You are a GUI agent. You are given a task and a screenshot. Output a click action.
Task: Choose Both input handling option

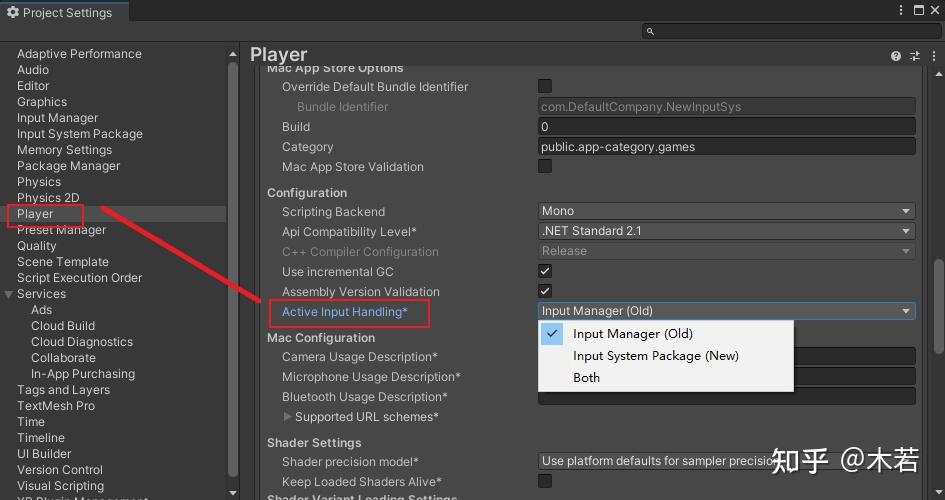coord(665,378)
